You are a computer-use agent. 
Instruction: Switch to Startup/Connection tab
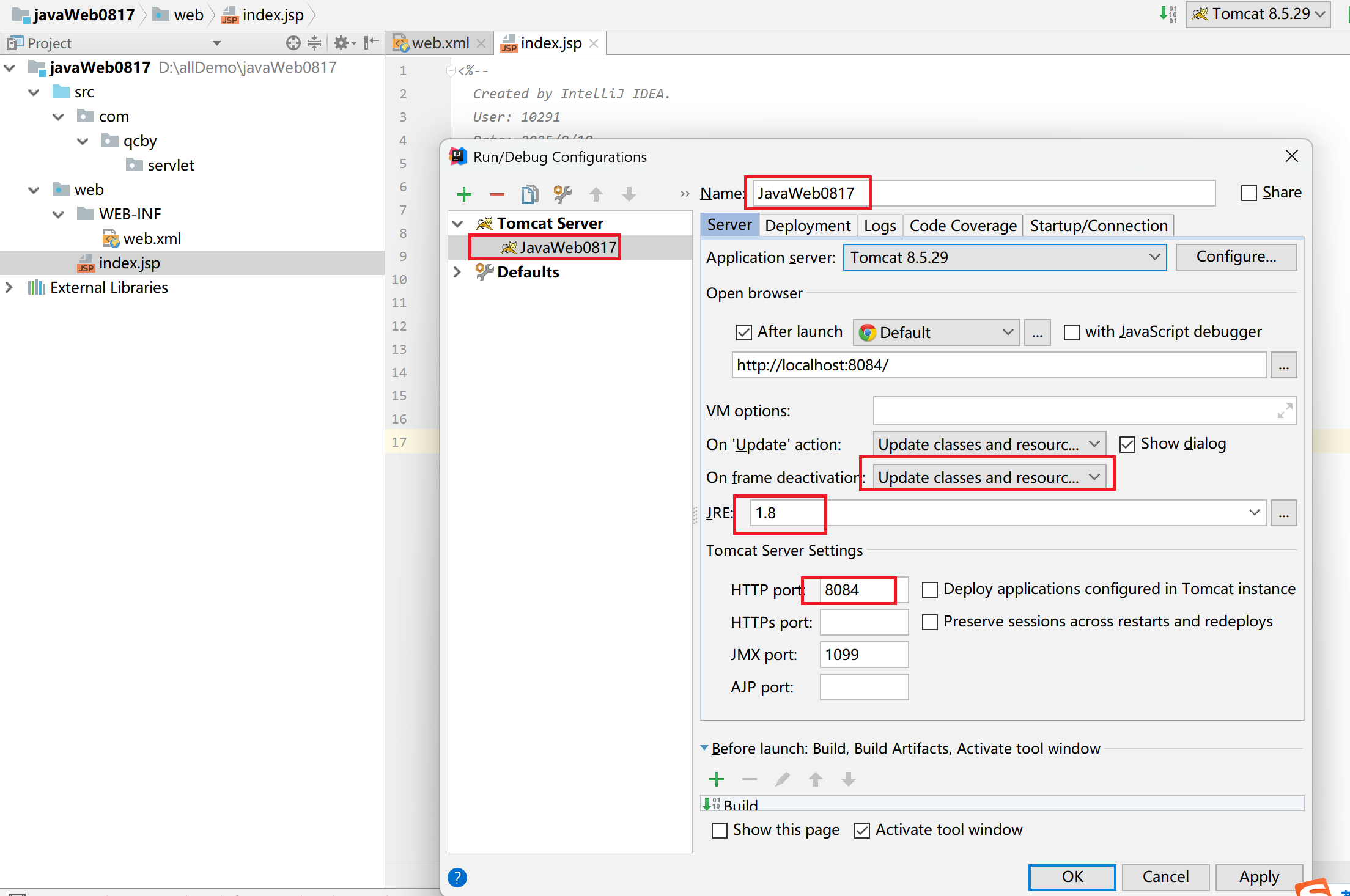[1099, 226]
